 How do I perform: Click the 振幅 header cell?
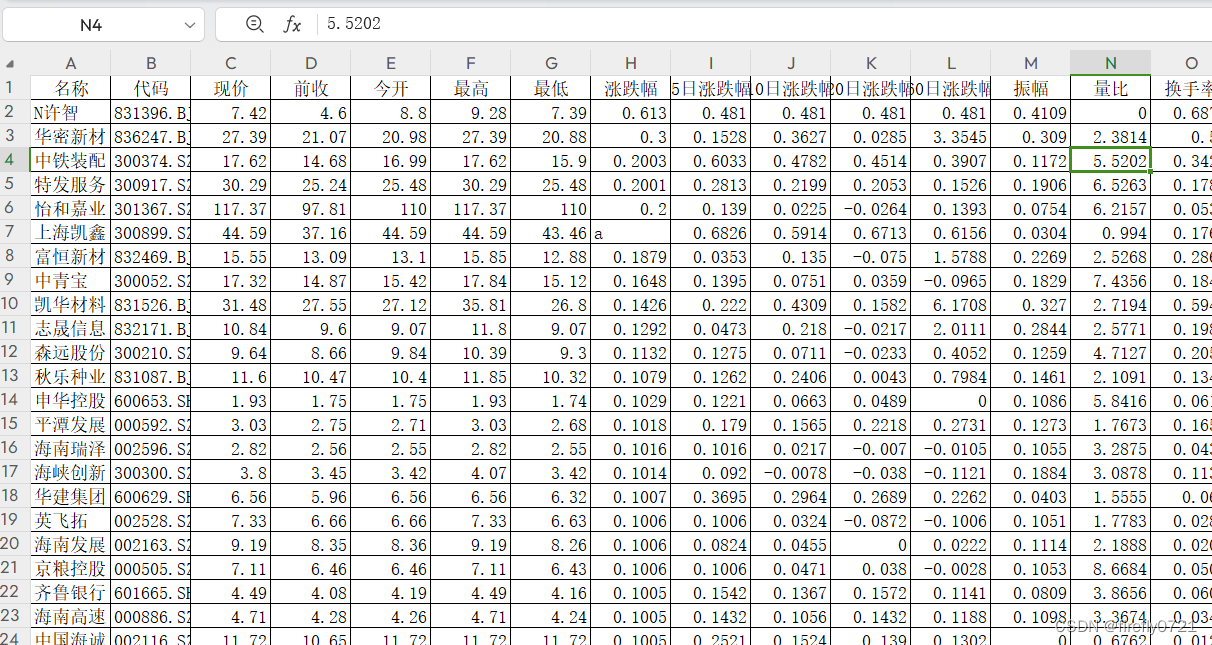click(x=1031, y=88)
